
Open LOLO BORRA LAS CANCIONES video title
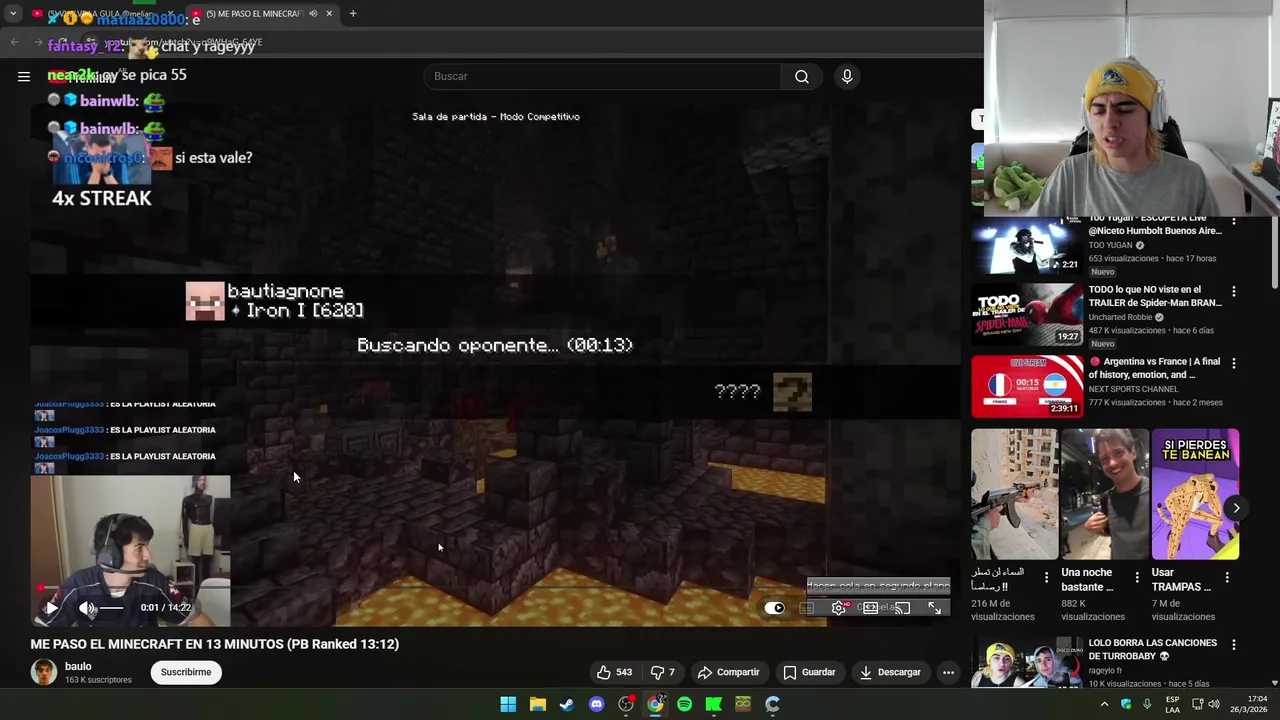[1152, 649]
